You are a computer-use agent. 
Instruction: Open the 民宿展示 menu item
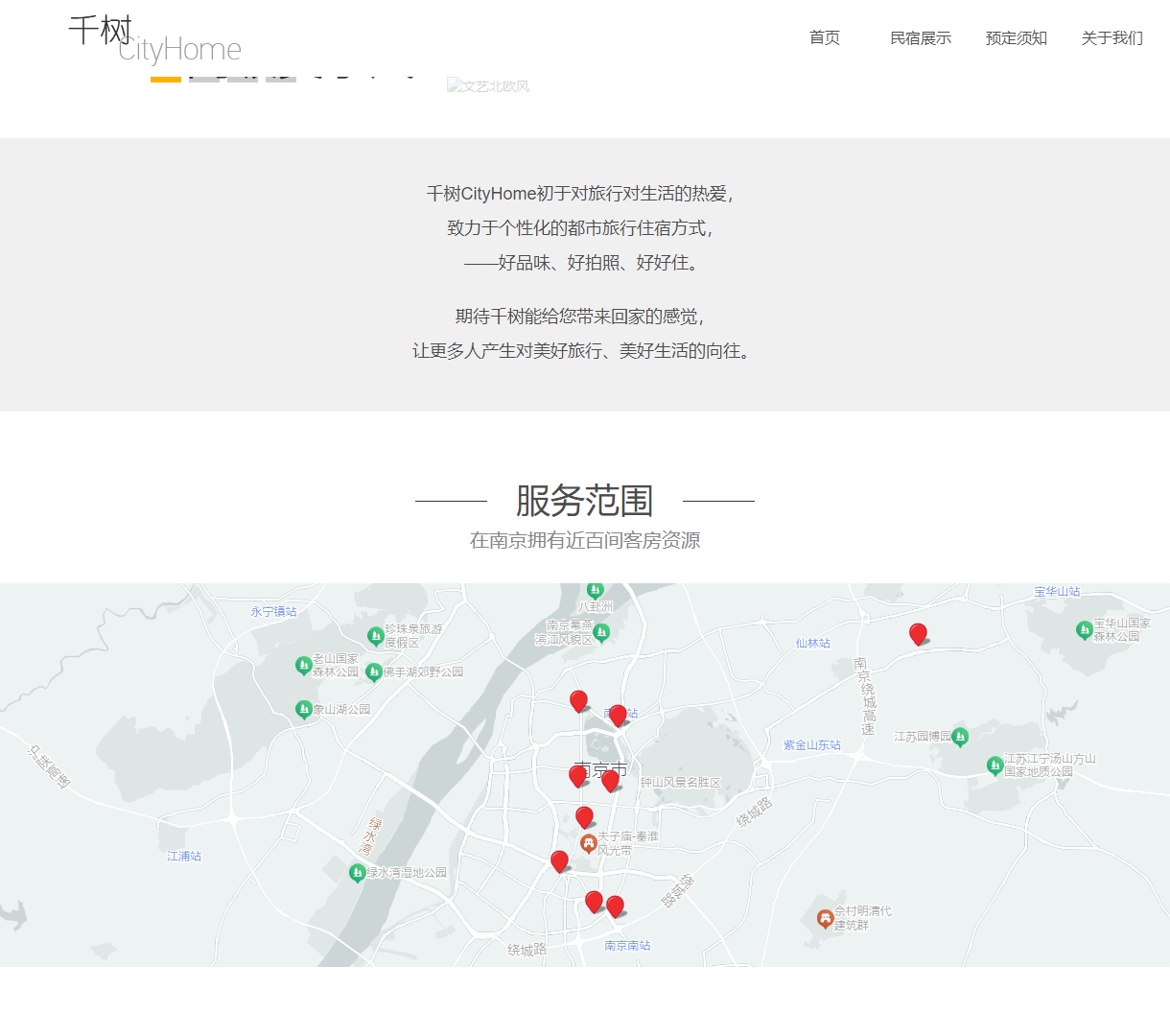click(920, 38)
